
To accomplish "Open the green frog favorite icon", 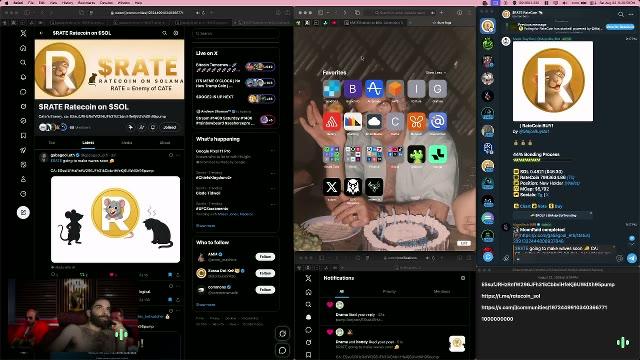I will click(416, 154).
